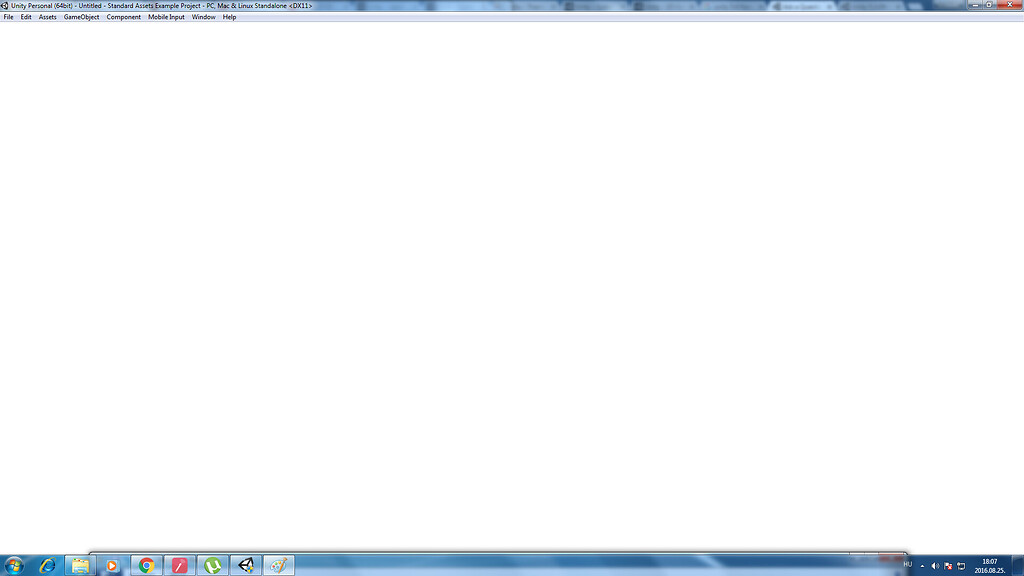The width and height of the screenshot is (1024, 576).
Task: Open the GameObject menu
Action: coord(81,16)
